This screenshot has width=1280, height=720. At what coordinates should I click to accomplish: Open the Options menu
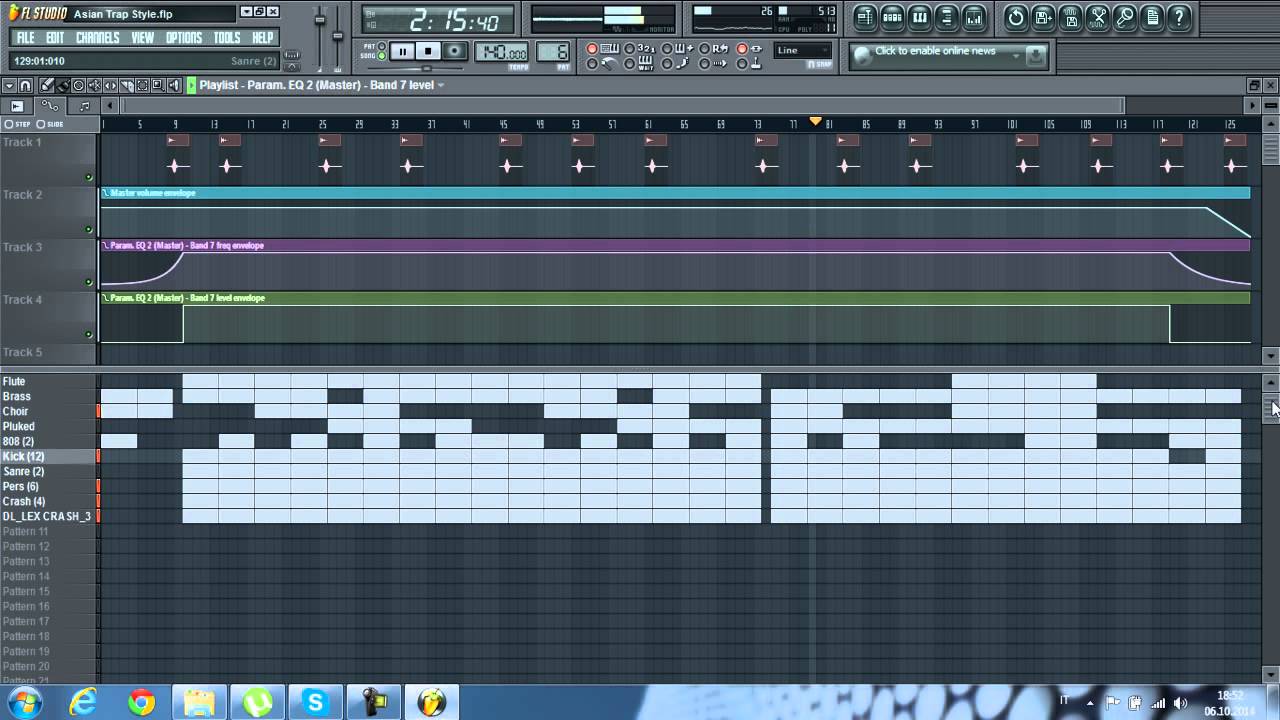184,37
